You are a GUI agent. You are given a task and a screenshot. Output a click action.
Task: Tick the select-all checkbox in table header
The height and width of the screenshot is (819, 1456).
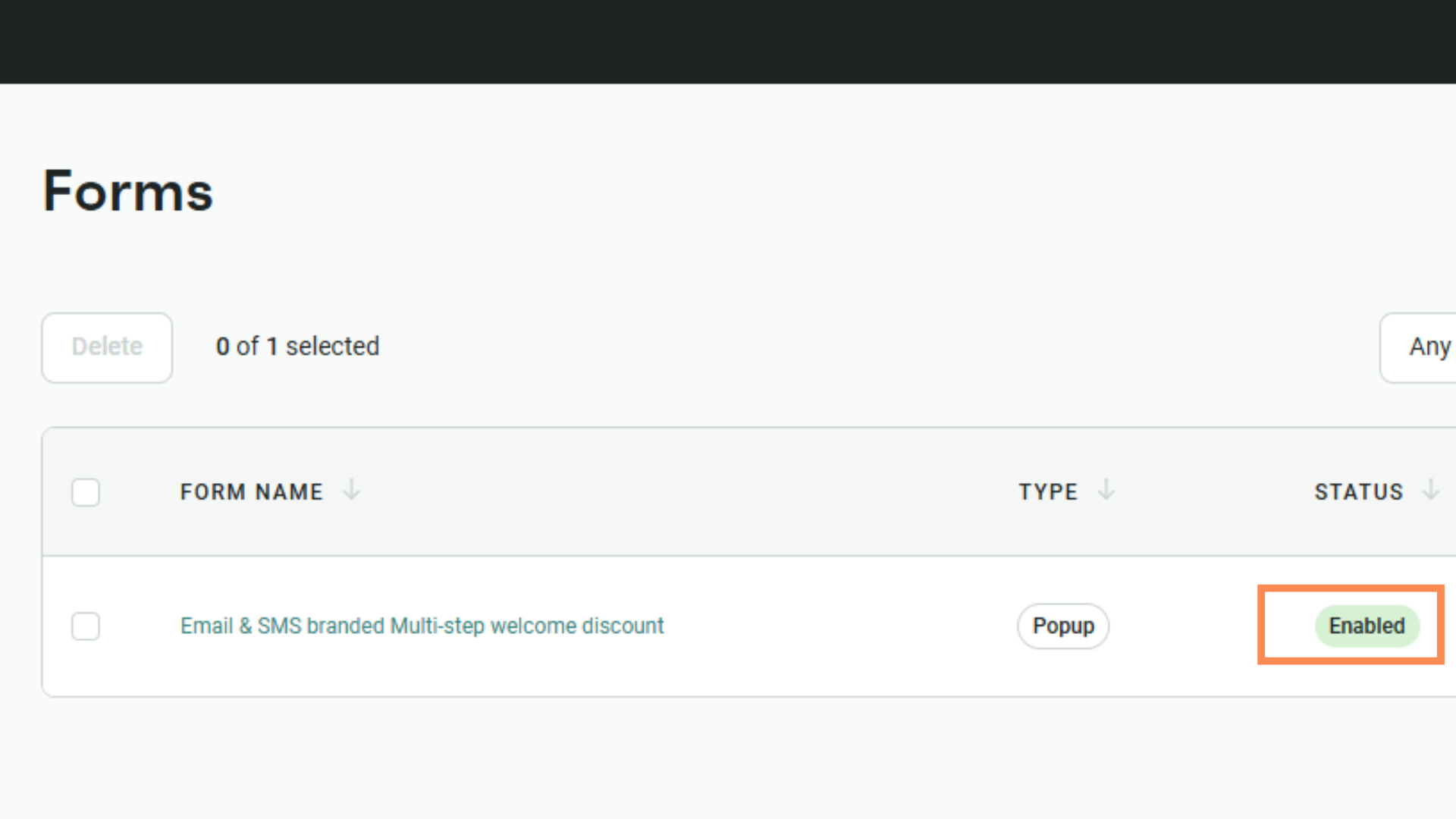(86, 492)
